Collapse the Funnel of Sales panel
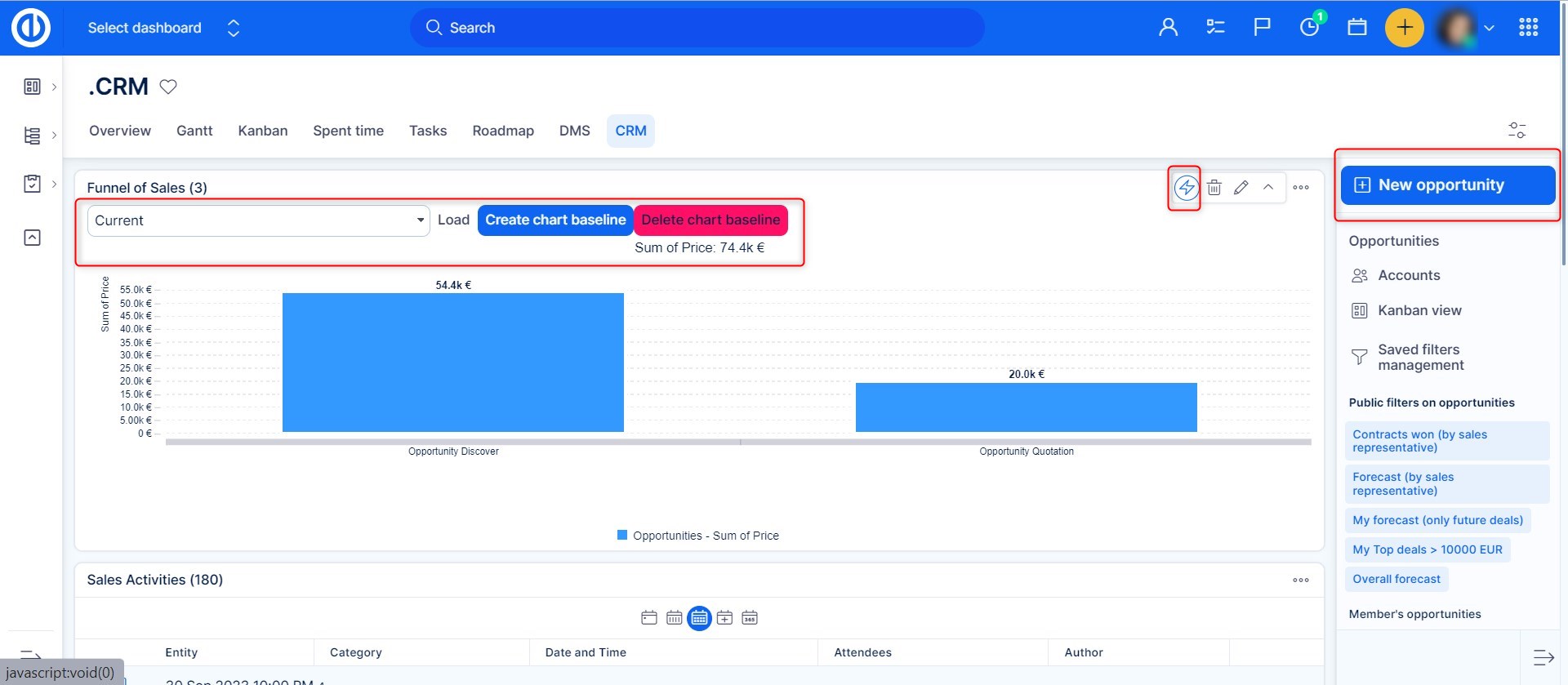This screenshot has width=1568, height=685. tap(1268, 188)
